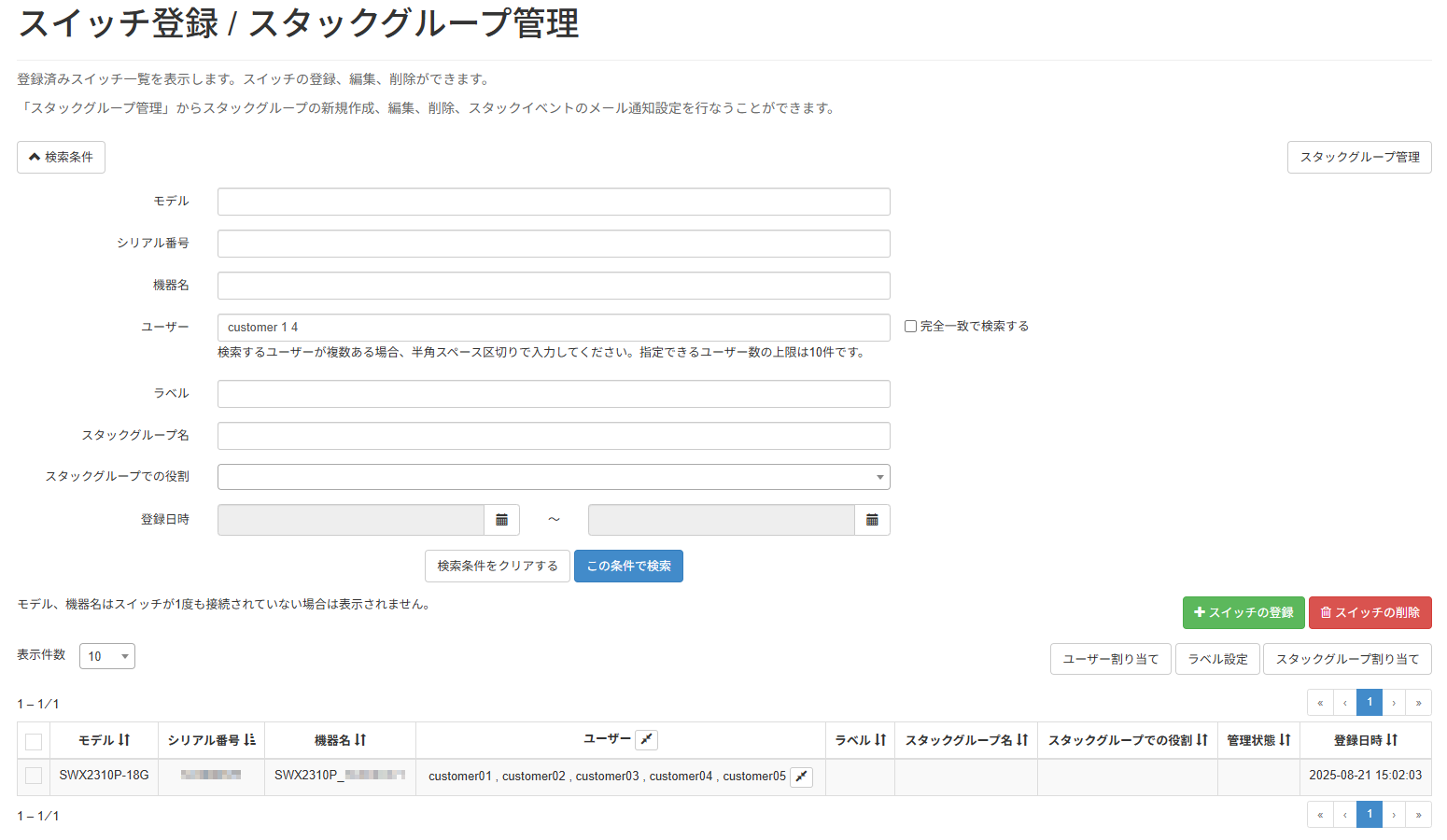Open スタックグループ管理
The height and width of the screenshot is (840, 1447).
tap(1359, 157)
